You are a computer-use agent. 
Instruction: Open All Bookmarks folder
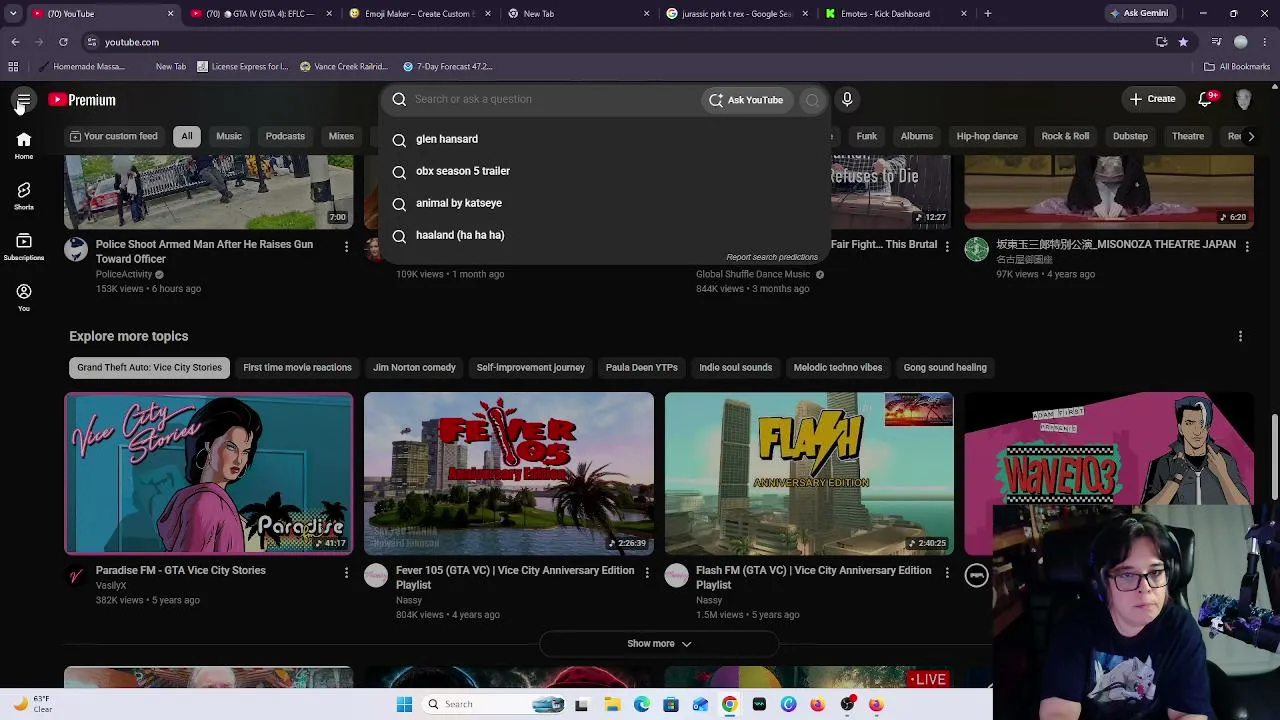pos(1237,67)
